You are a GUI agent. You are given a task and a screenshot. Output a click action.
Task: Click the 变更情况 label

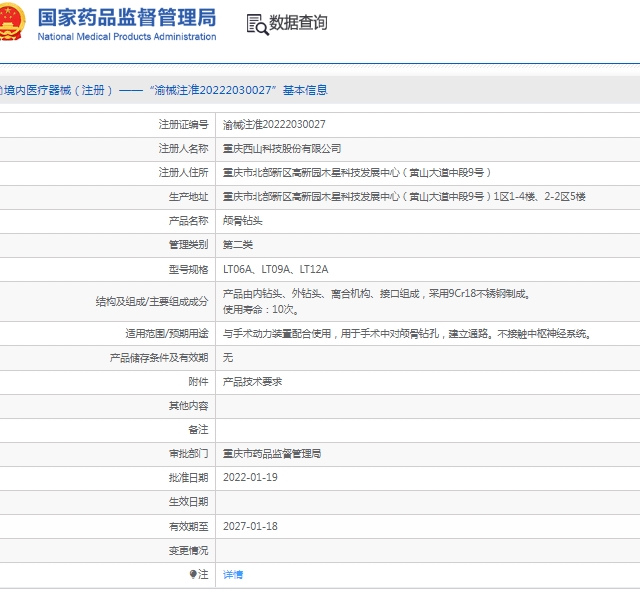pos(188,551)
